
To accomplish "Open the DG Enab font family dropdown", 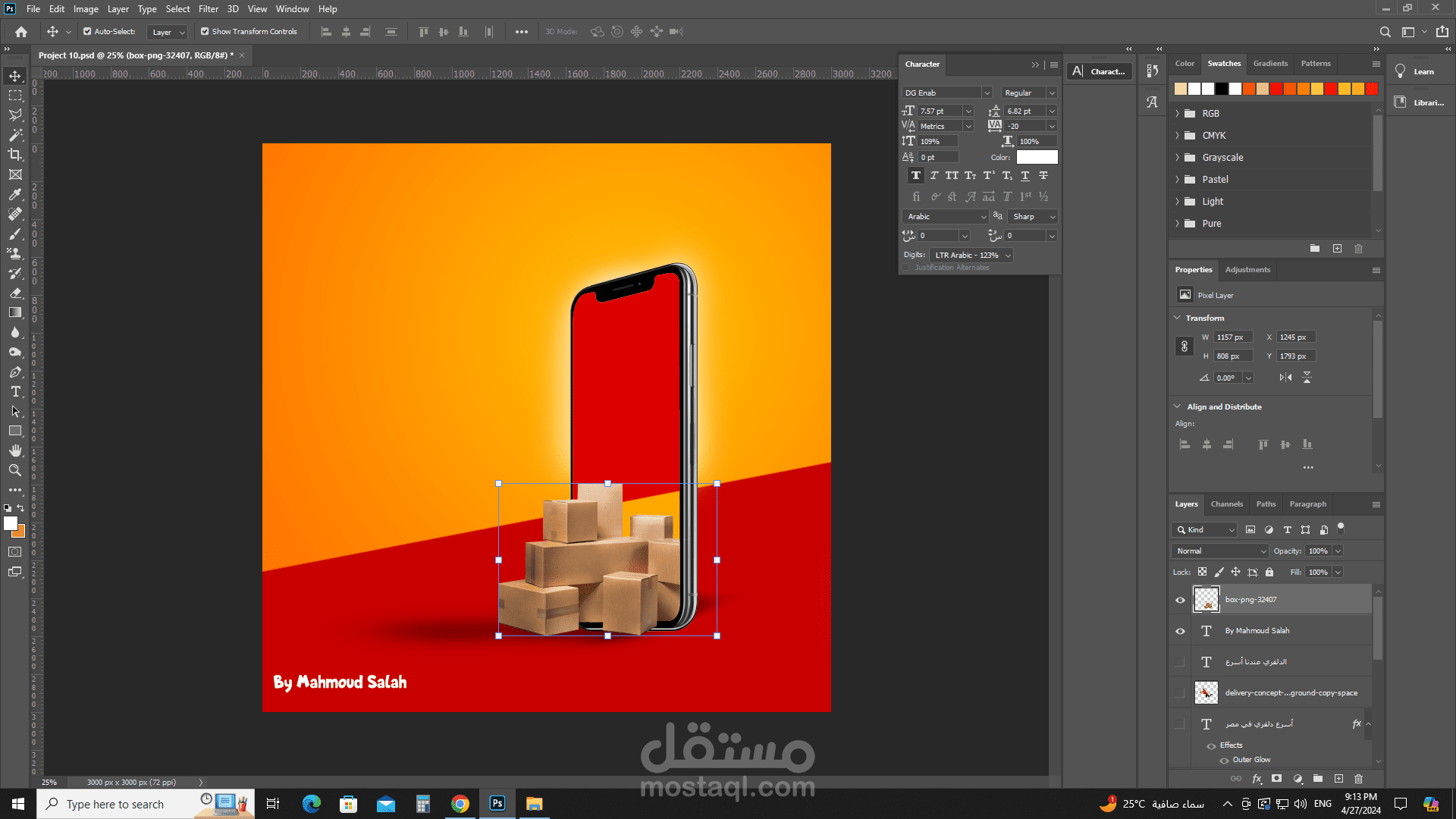I will (987, 93).
